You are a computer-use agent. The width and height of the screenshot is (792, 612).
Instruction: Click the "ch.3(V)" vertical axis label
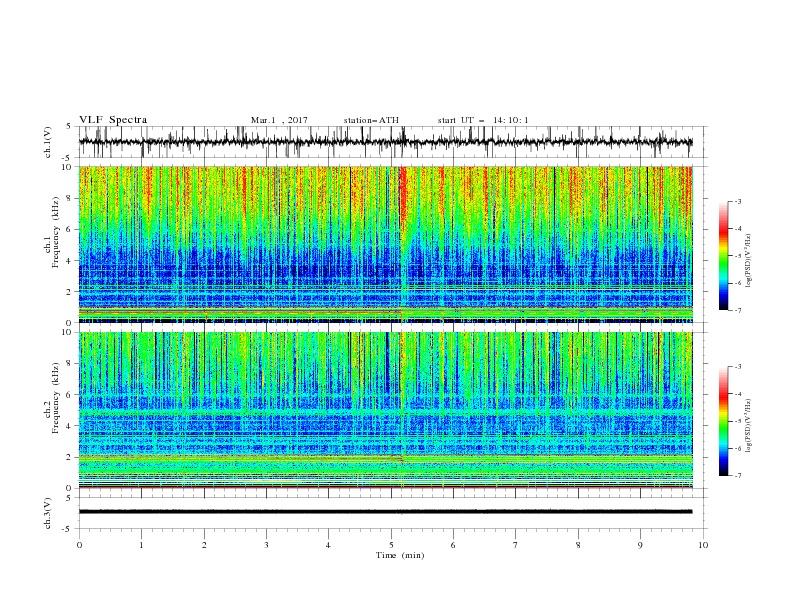click(48, 513)
